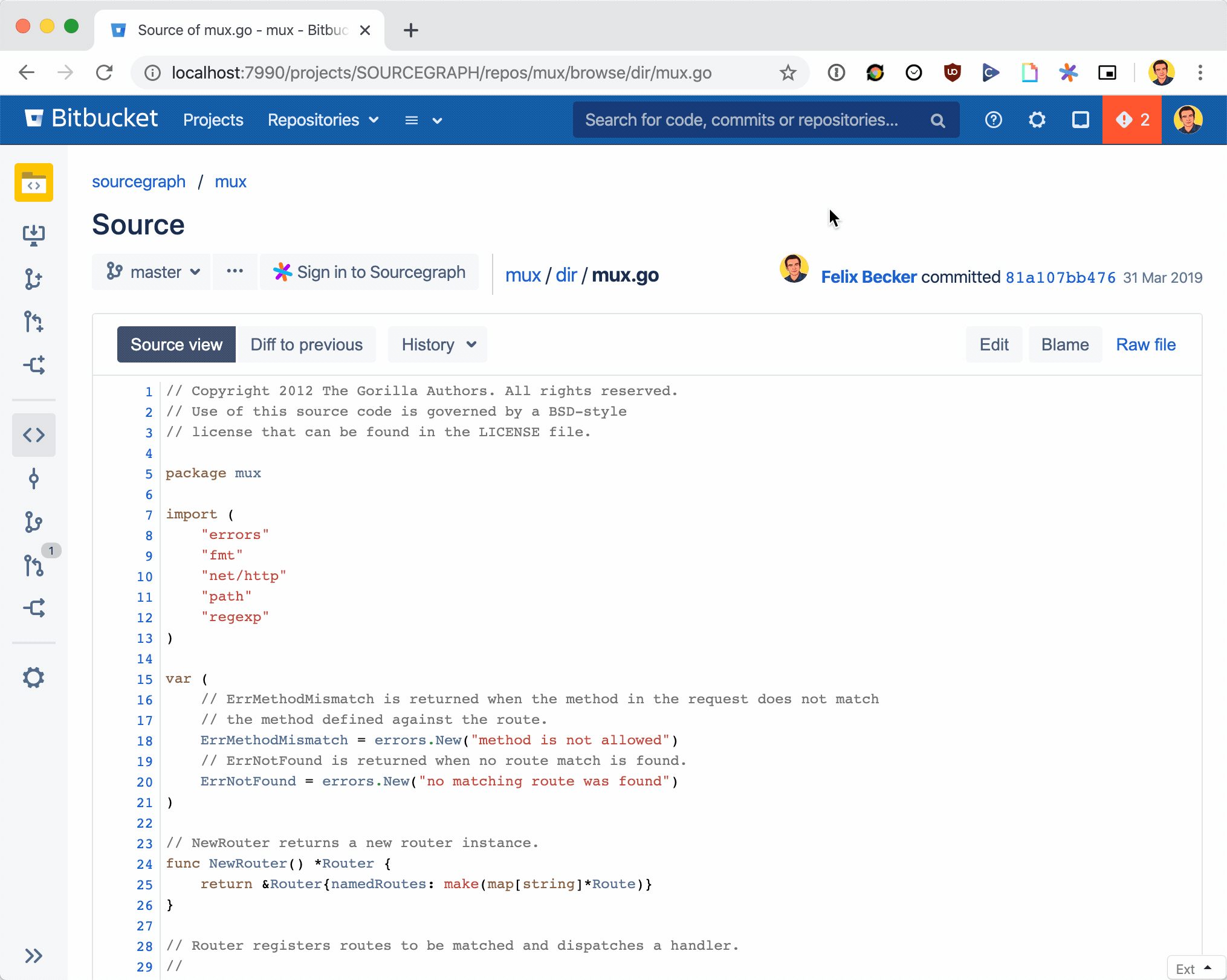
Task: Click line number 18 in gutter
Action: coord(145,741)
